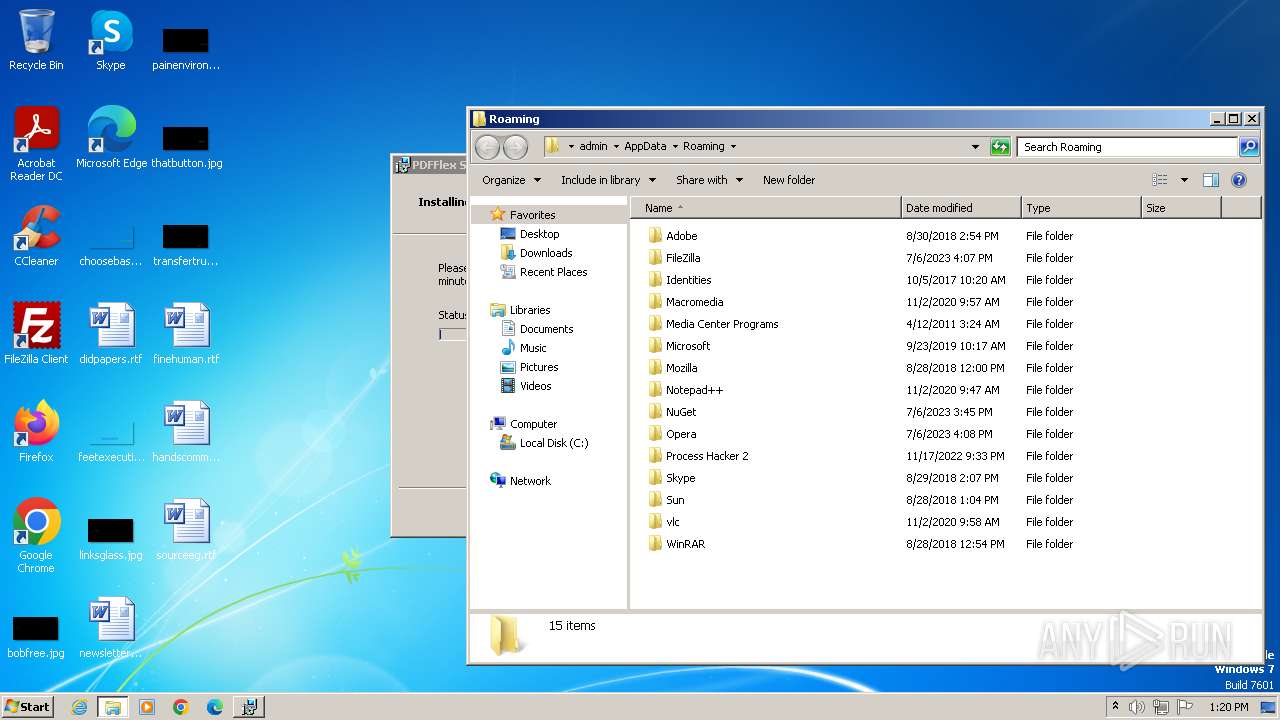Open Music library in sidebar
Image resolution: width=1280 pixels, height=720 pixels.
(533, 348)
